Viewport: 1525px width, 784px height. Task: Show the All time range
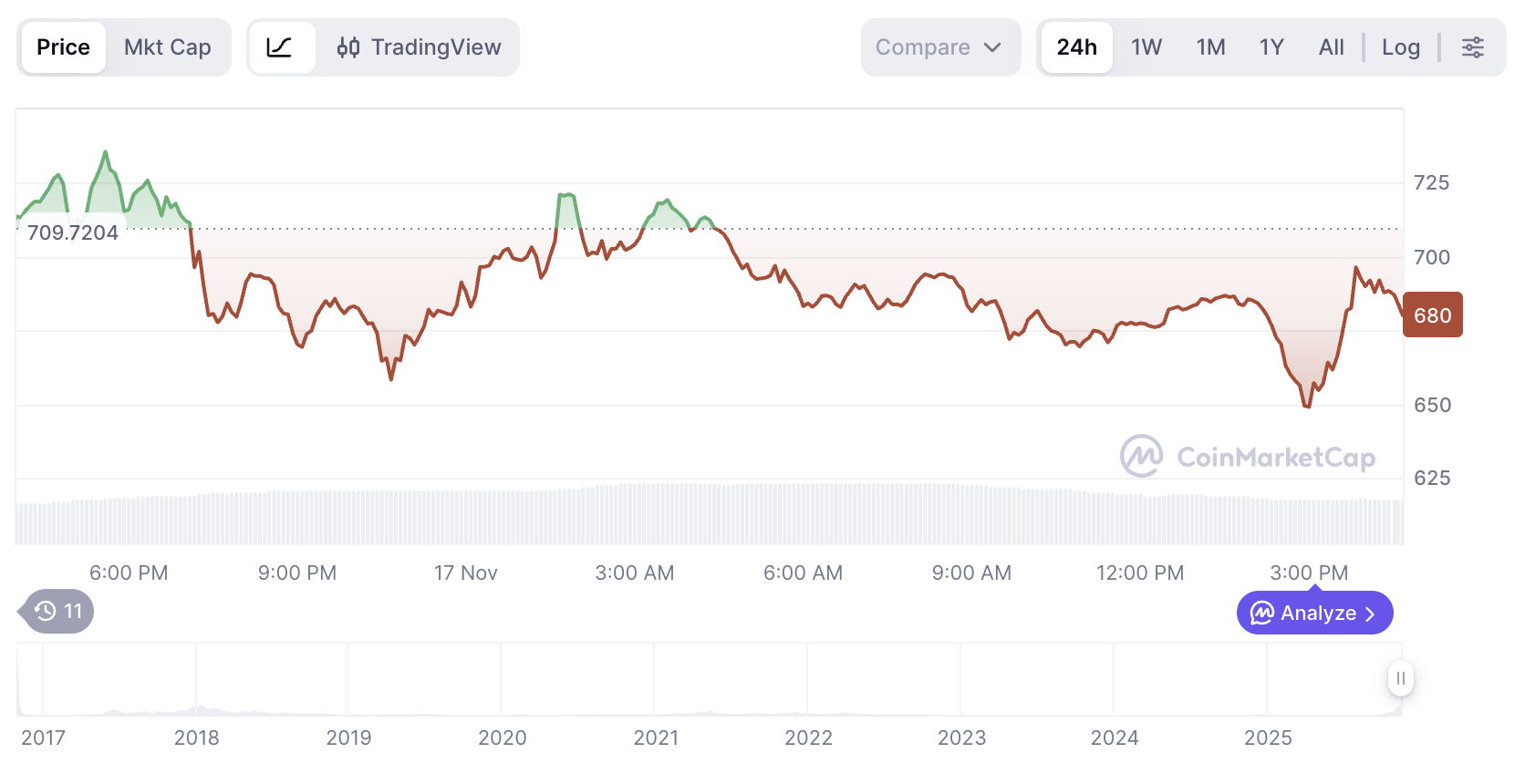(1331, 47)
